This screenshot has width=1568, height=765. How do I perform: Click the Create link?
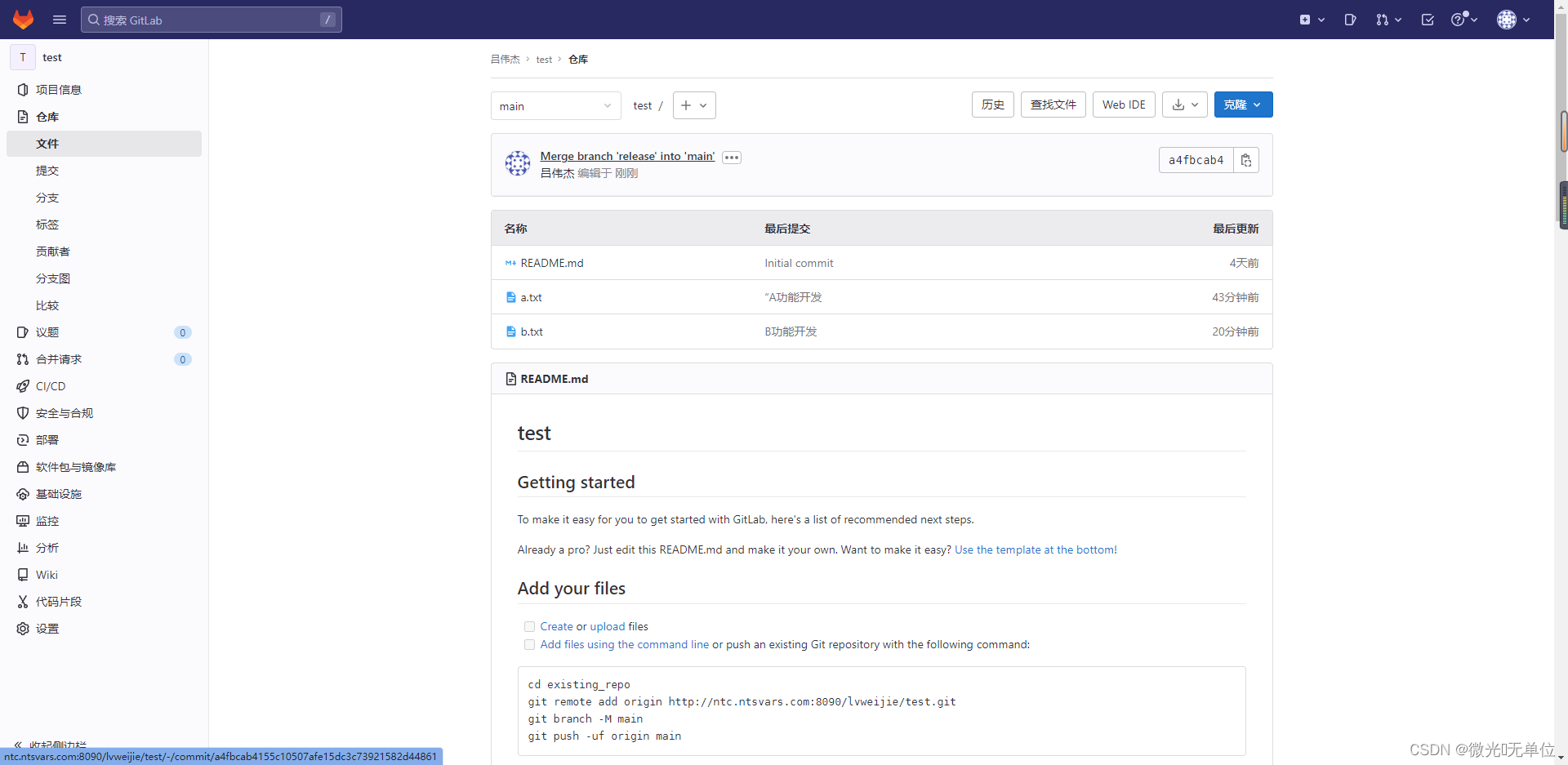coord(556,626)
